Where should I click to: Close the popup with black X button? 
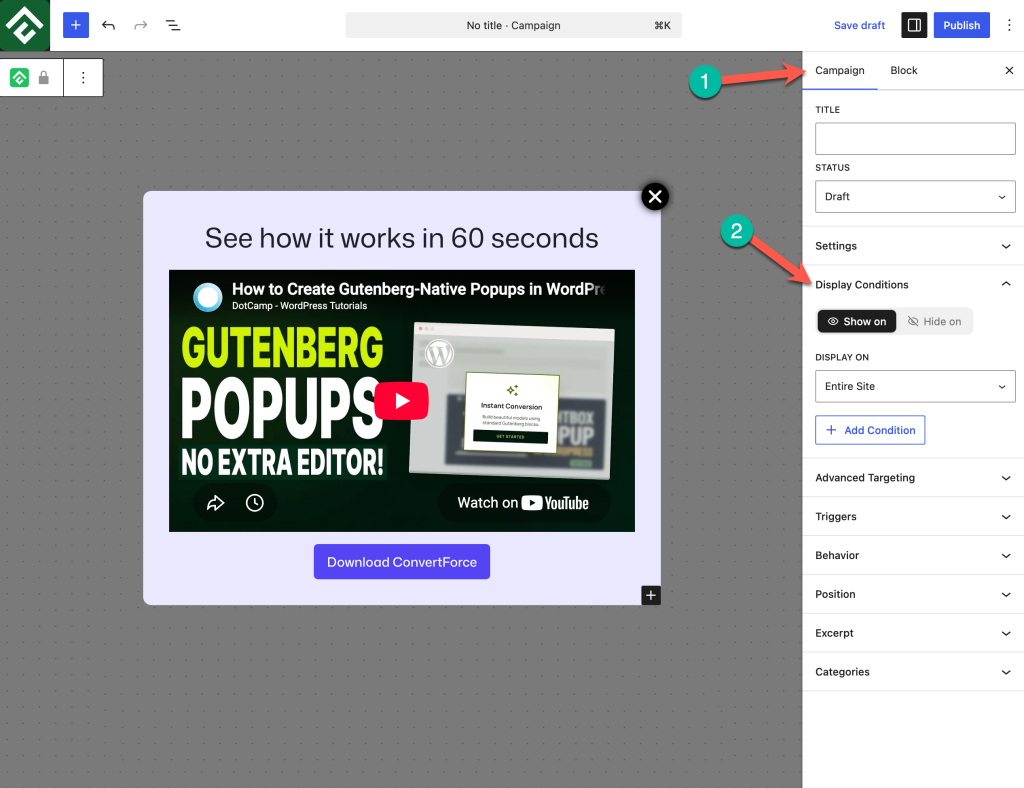655,196
